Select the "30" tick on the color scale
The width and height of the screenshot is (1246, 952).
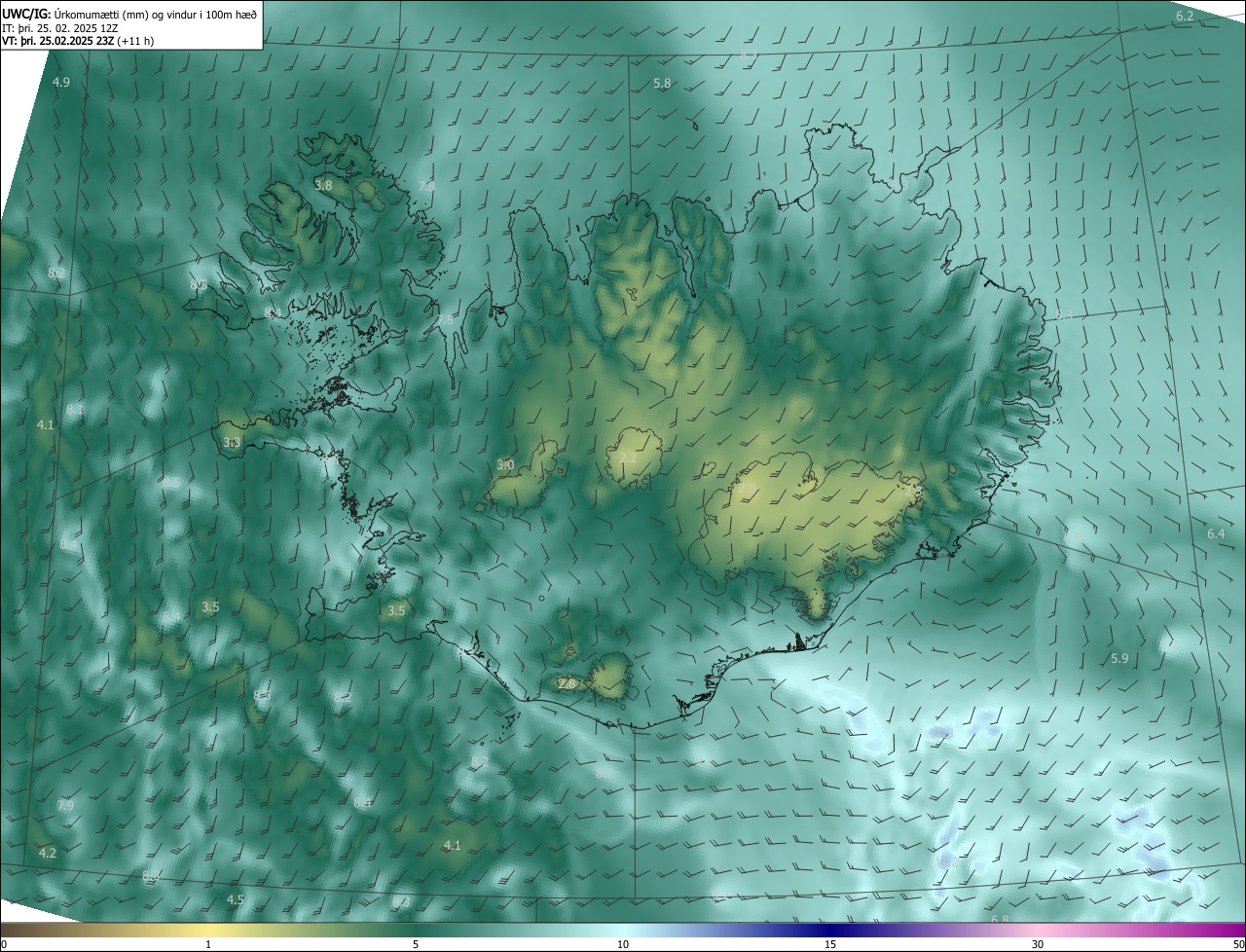tap(1038, 944)
